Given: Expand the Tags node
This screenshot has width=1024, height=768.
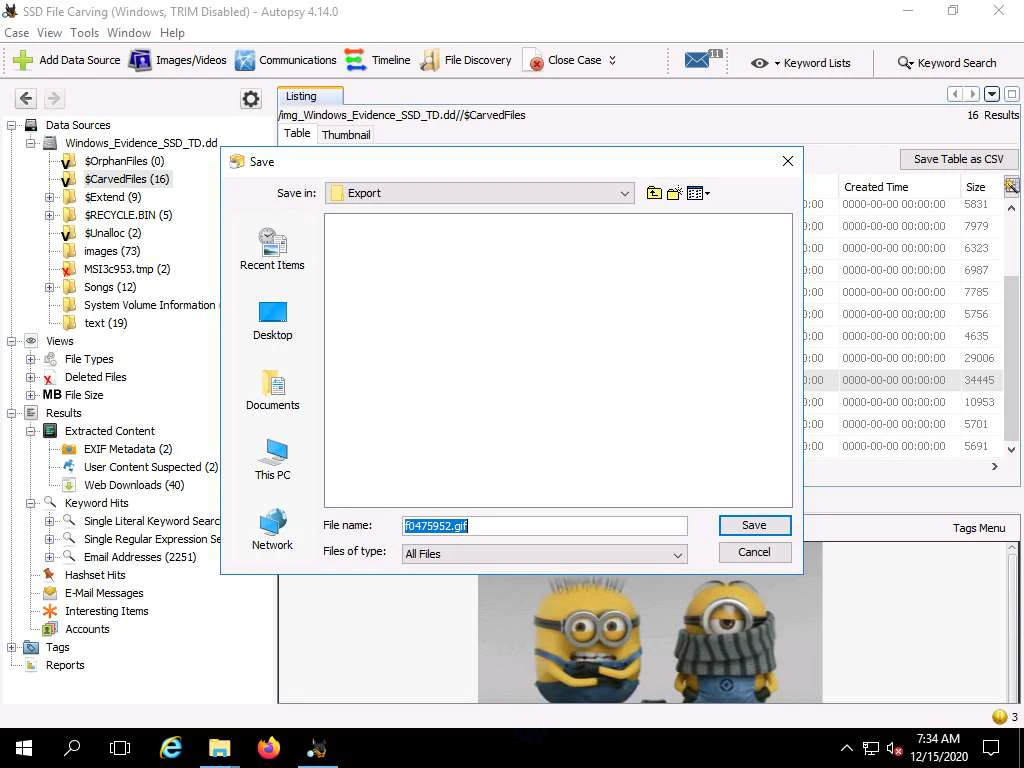Looking at the screenshot, I should pos(11,647).
